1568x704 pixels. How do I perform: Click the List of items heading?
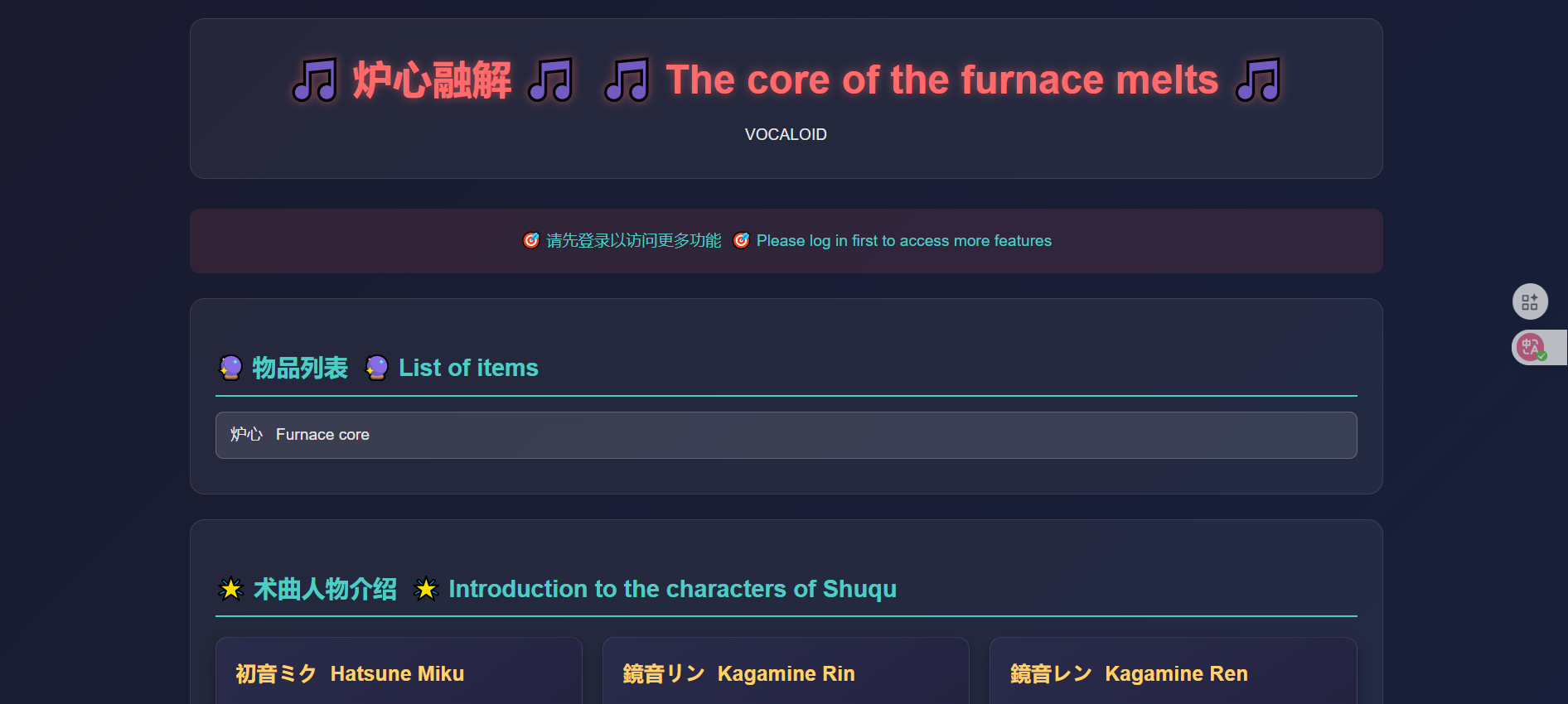(468, 368)
